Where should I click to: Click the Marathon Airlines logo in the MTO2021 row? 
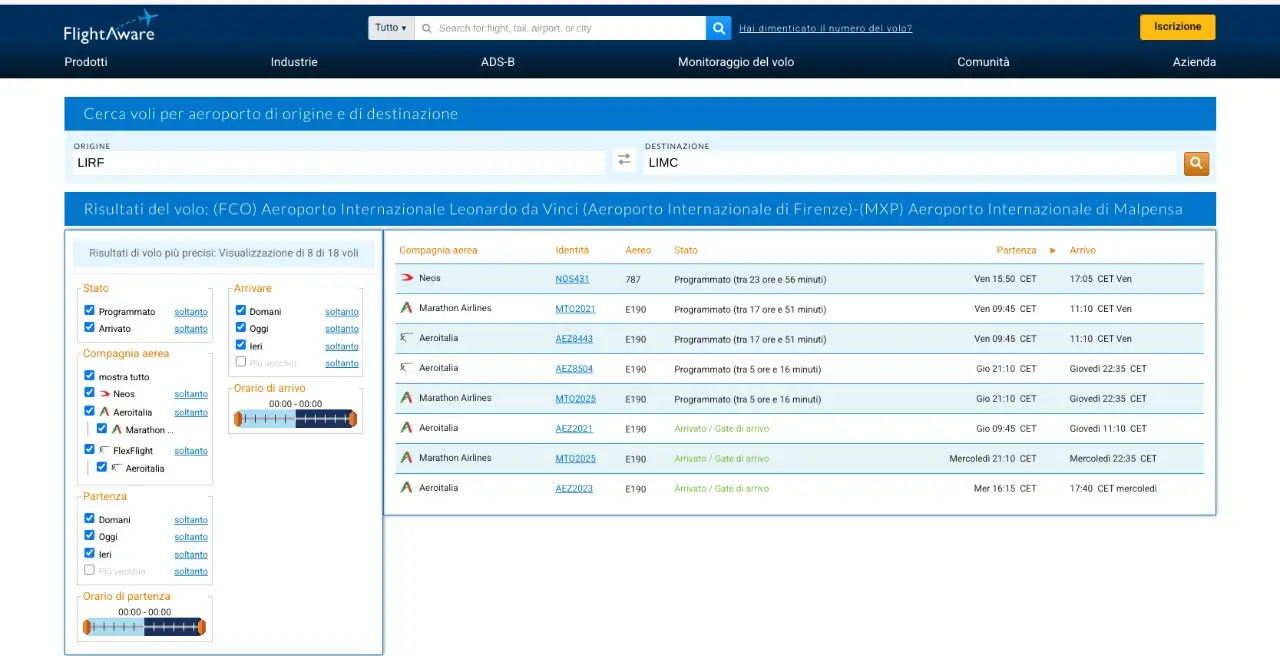(x=406, y=308)
